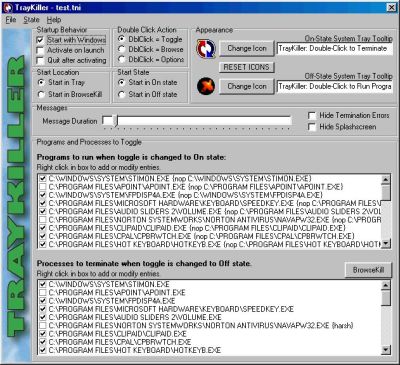Select Start in On state

(122, 82)
